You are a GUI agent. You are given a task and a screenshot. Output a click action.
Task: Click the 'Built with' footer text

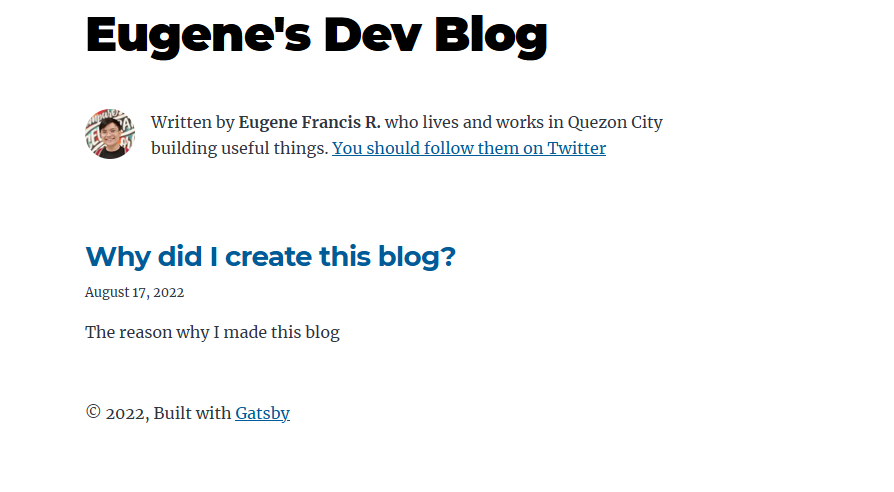point(192,413)
